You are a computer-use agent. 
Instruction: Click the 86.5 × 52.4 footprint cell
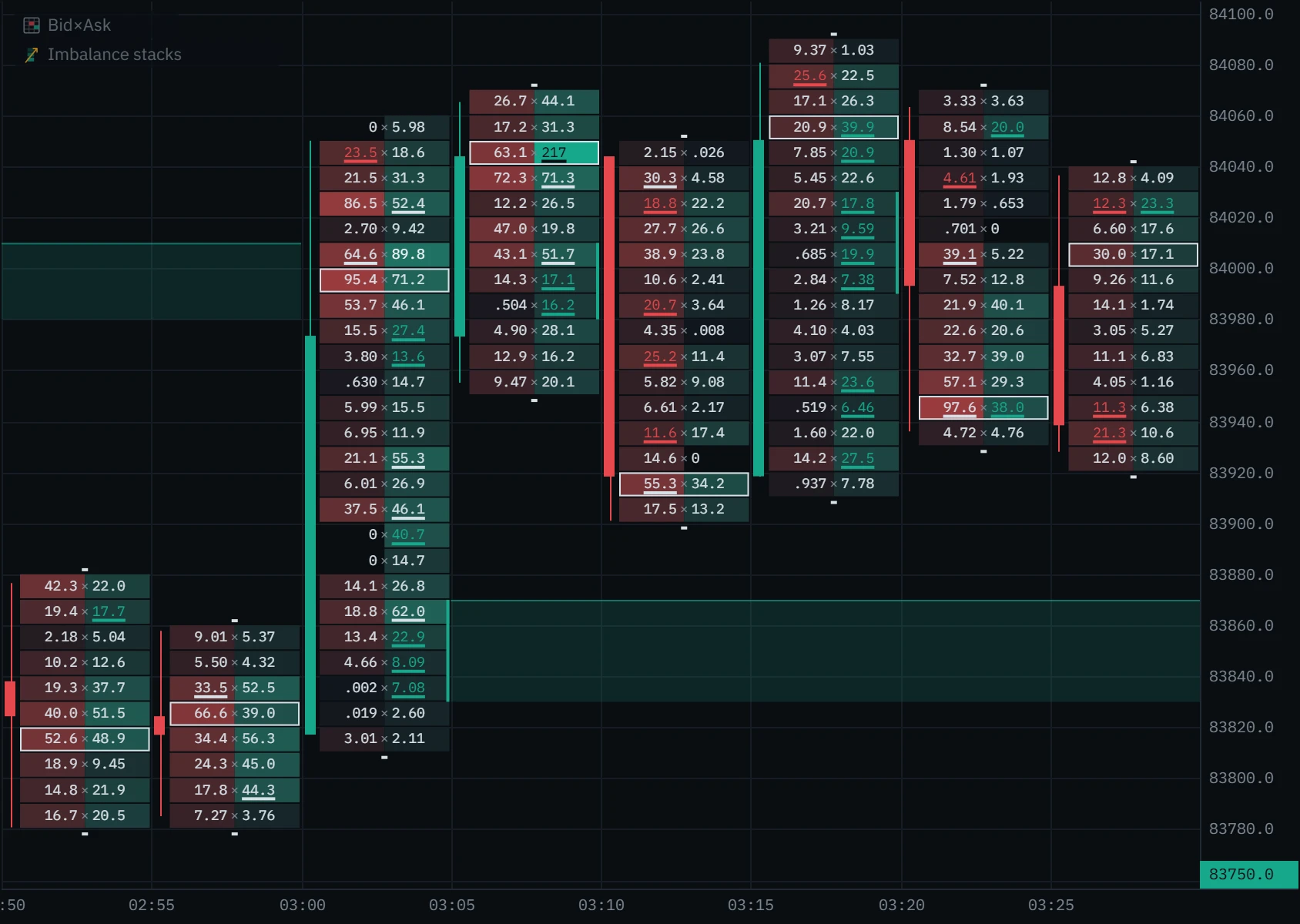[x=384, y=203]
